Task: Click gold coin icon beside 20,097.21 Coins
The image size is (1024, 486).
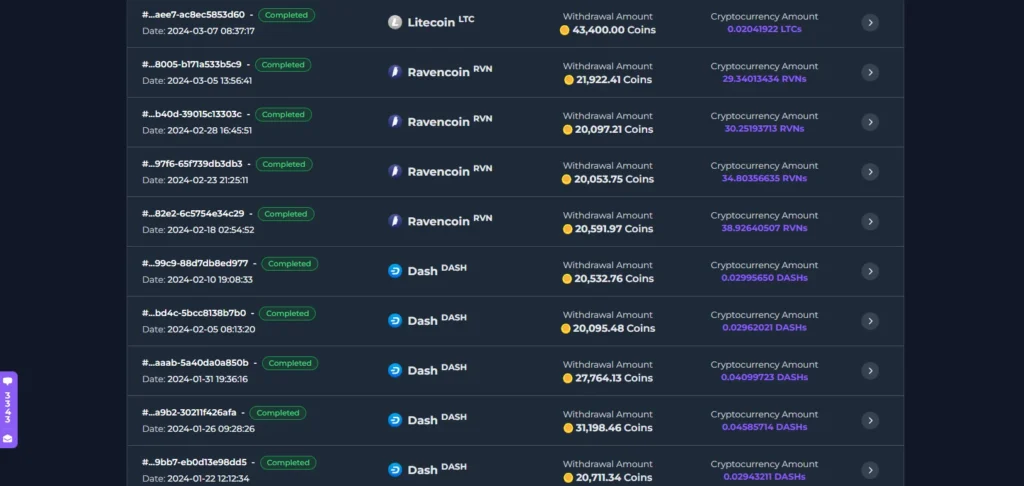Action: coord(568,129)
